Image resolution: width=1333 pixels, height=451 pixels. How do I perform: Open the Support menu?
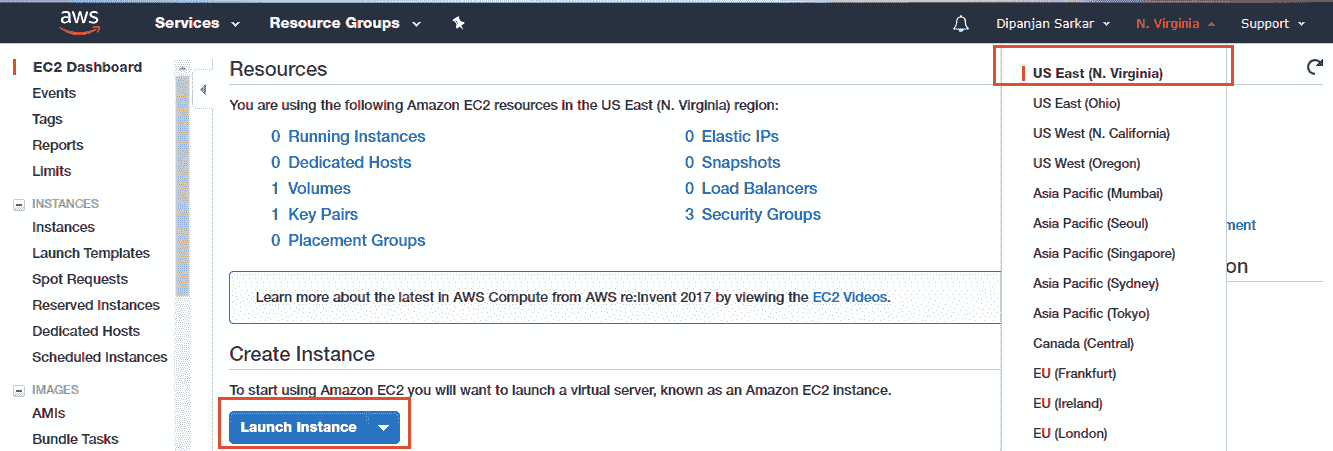pyautogui.click(x=1273, y=23)
